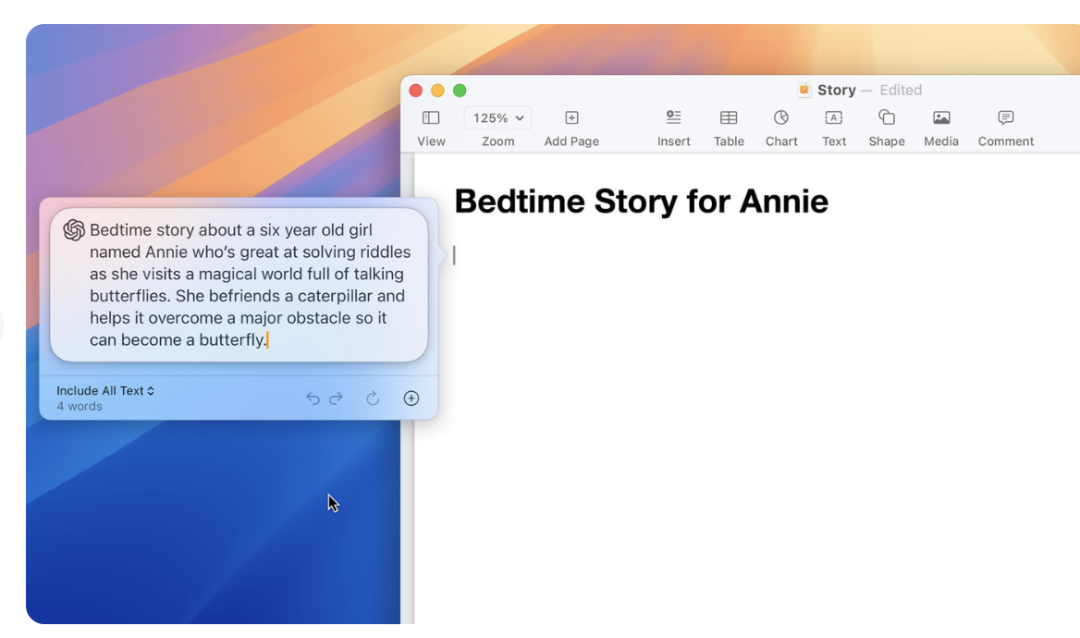The image size is (1080, 638).
Task: Add a Chart using the toolbar
Action: (781, 118)
